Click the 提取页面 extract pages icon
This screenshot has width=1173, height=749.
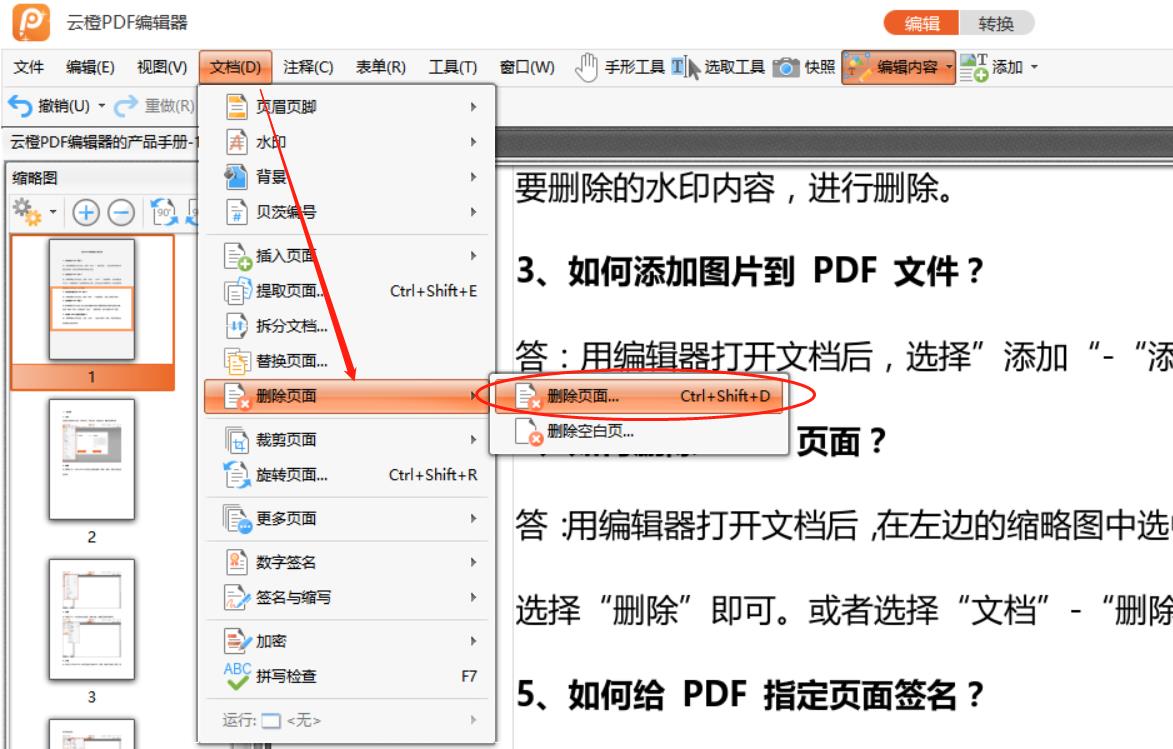[238, 290]
